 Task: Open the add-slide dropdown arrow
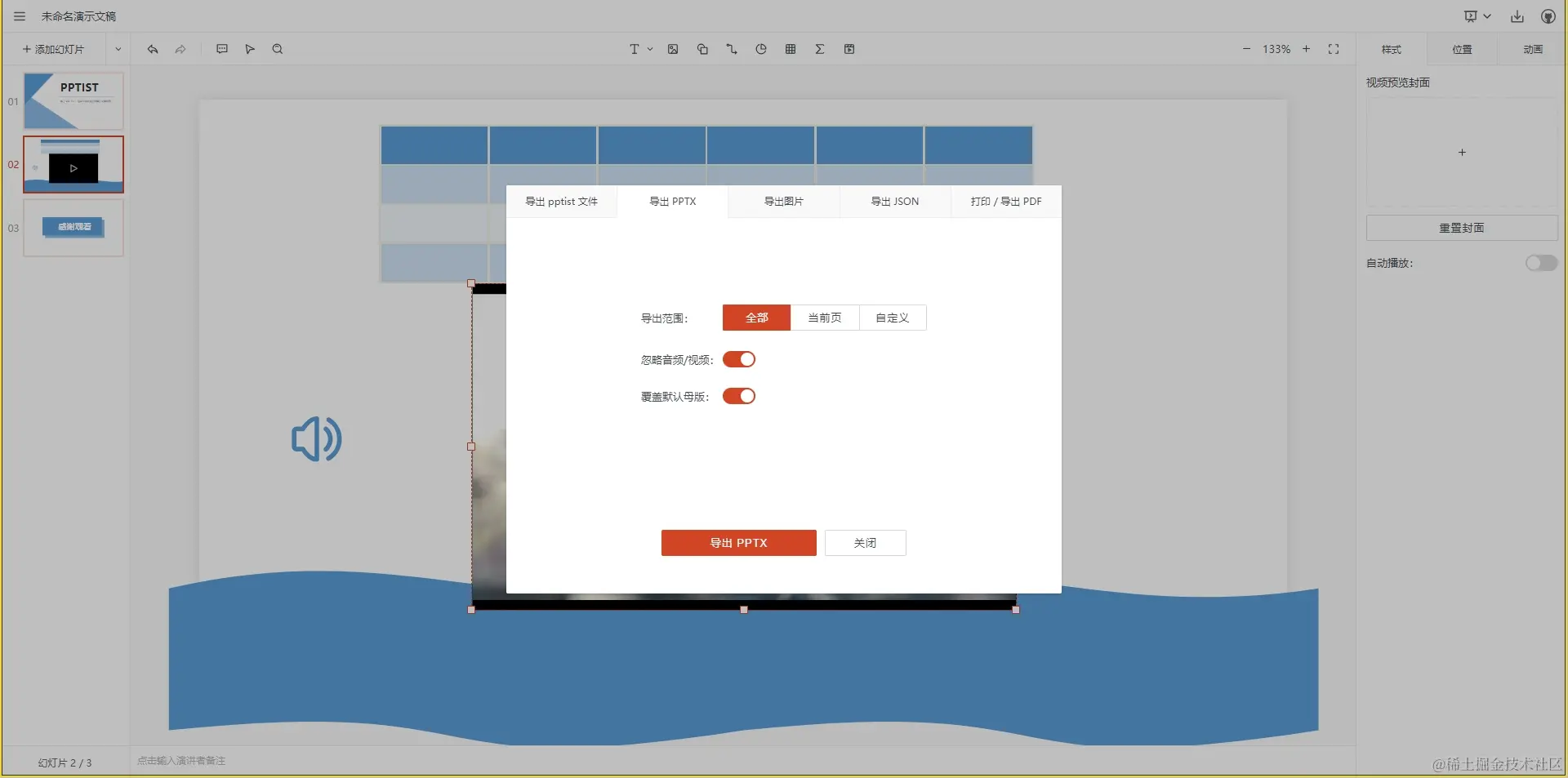(118, 49)
